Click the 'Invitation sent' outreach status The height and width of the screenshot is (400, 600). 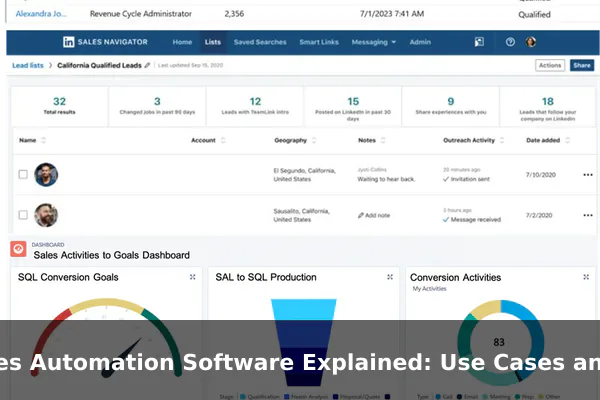click(x=466, y=179)
